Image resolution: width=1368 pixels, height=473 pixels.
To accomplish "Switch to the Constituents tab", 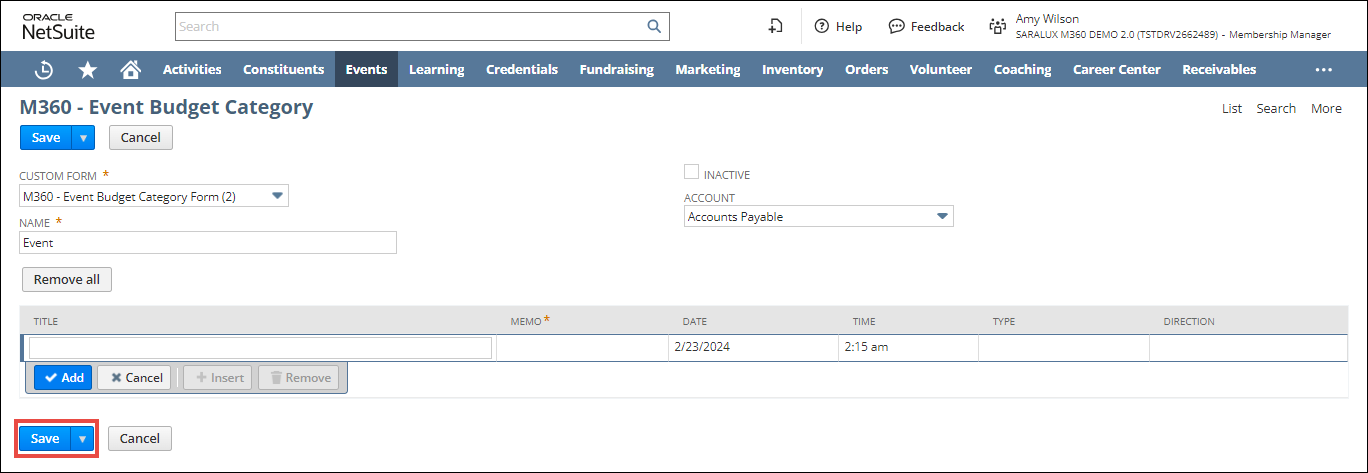I will [x=283, y=70].
